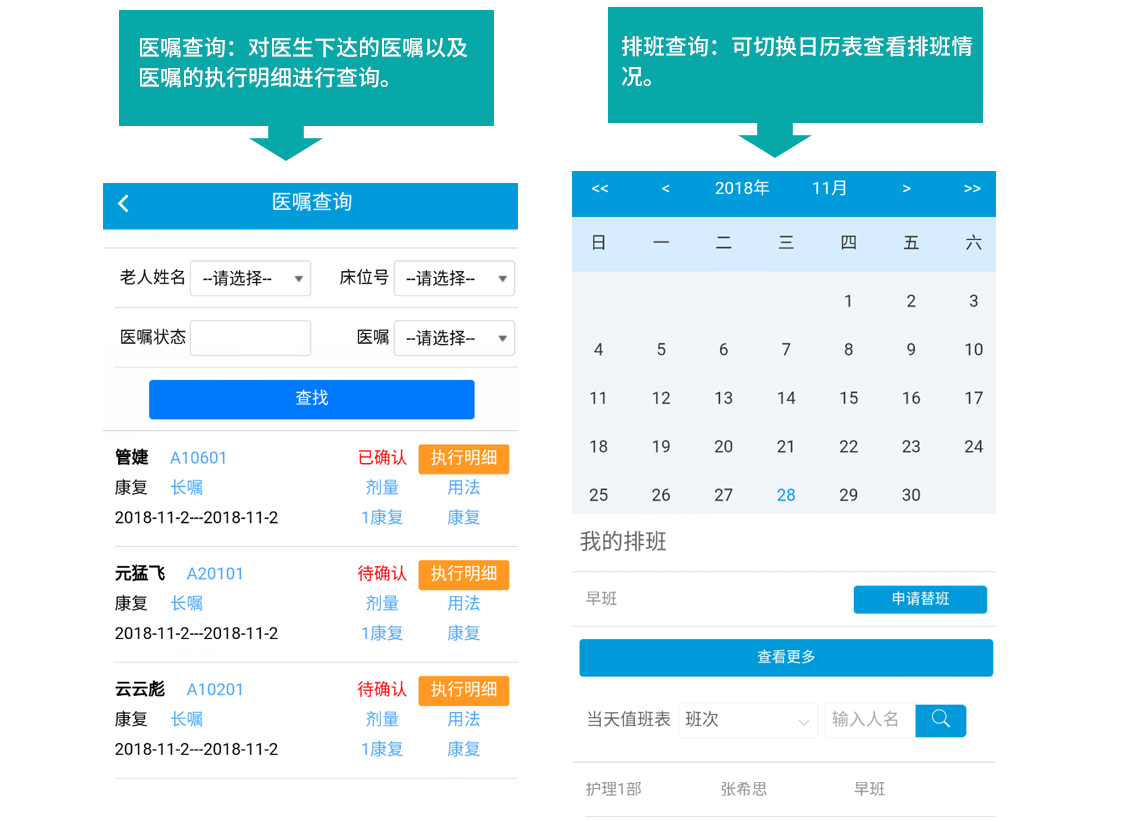Click the 医嘱状态 input field
Screen dimensions: 1140x822
coord(251,339)
